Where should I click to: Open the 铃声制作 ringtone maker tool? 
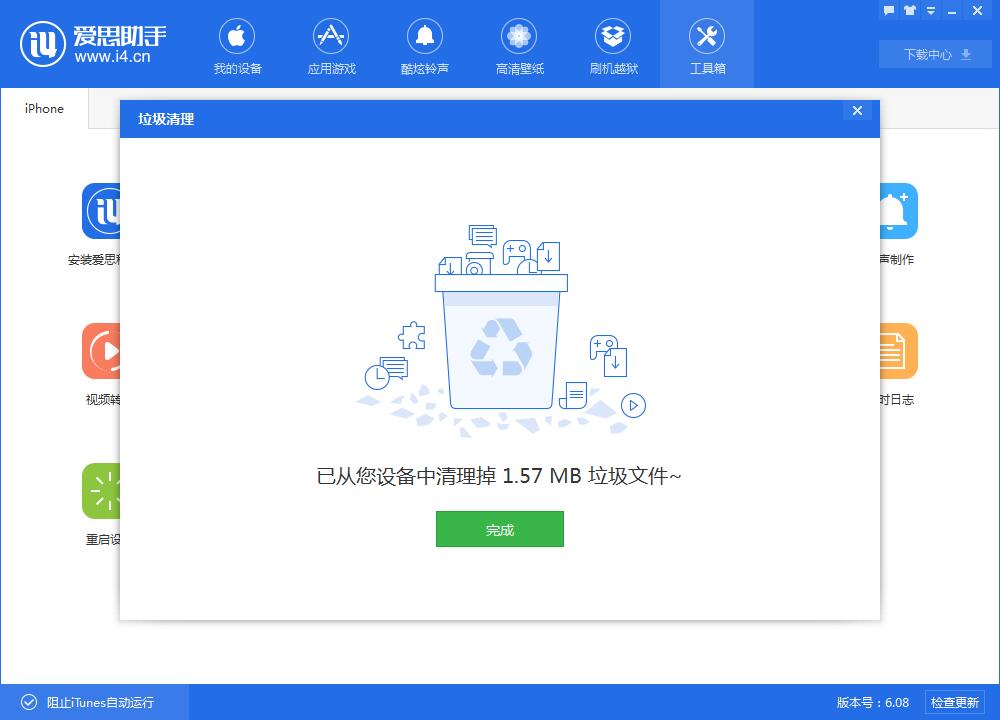tap(896, 211)
